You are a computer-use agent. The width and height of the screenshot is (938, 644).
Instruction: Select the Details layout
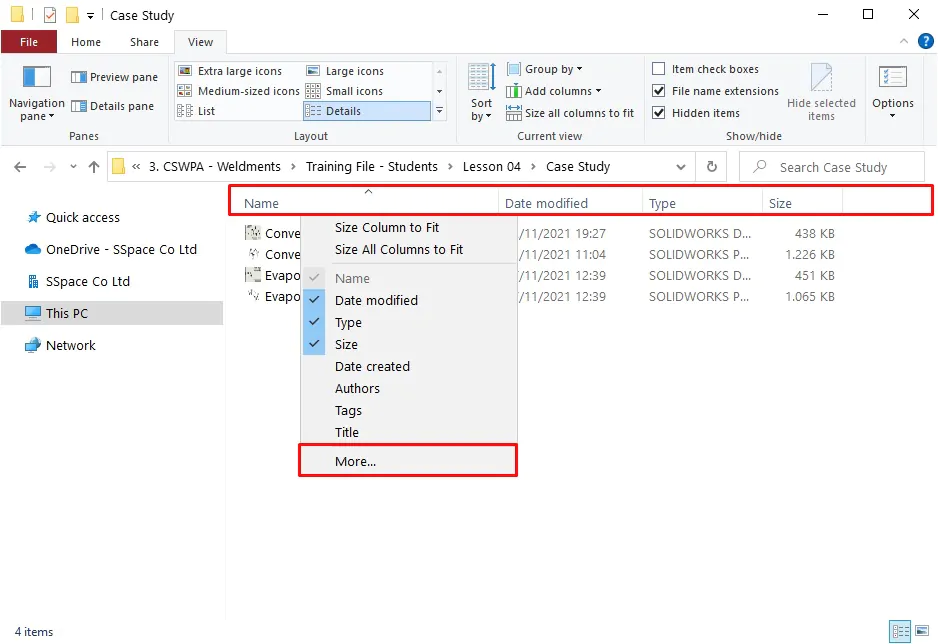[367, 111]
